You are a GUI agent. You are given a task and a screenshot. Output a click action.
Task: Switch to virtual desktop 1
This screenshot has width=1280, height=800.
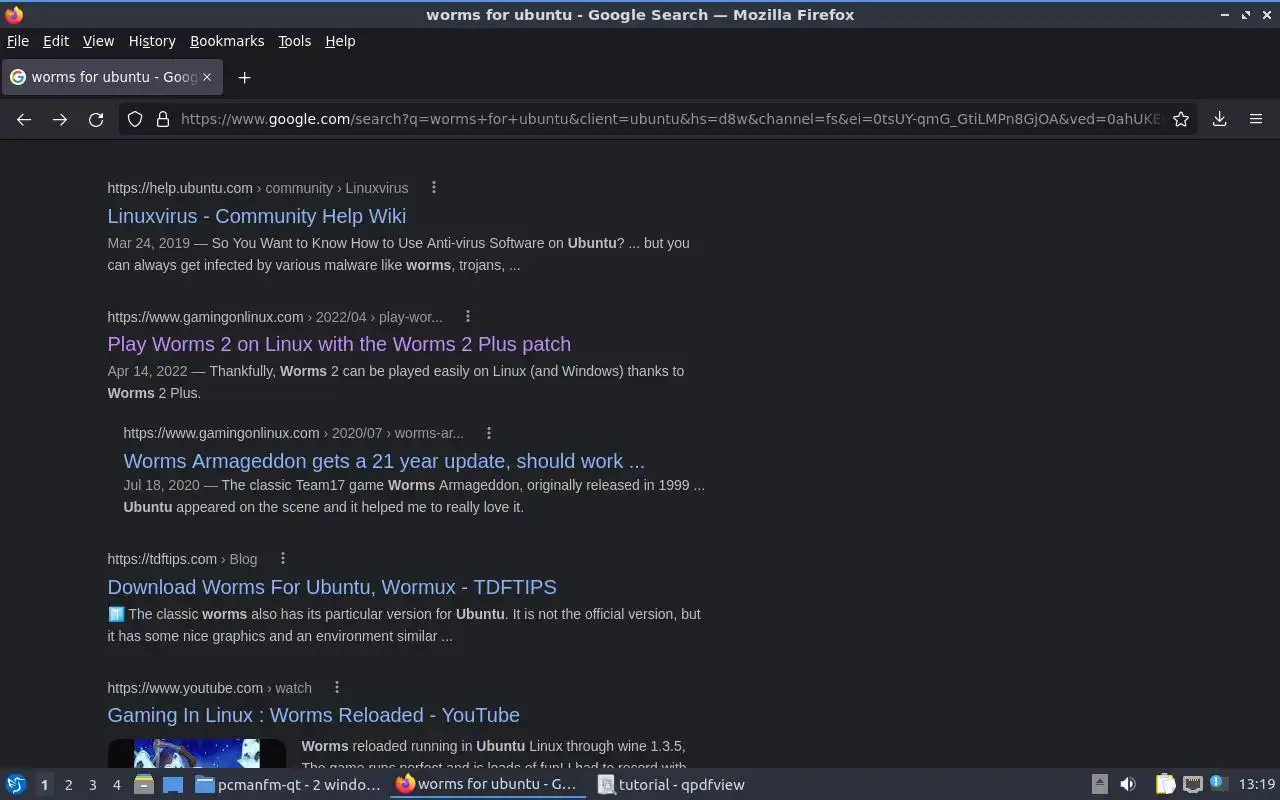[44, 785]
